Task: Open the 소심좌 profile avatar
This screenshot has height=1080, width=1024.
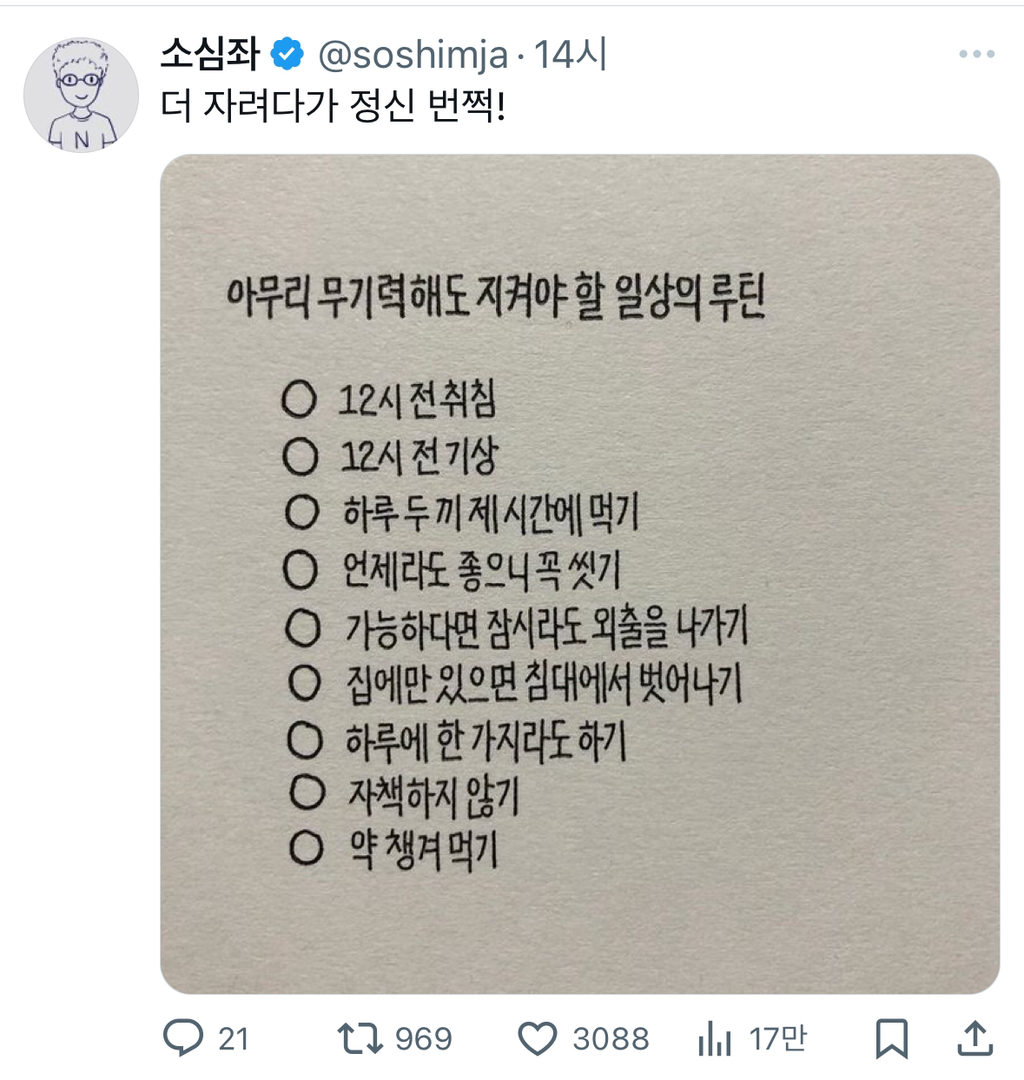Action: (x=81, y=95)
